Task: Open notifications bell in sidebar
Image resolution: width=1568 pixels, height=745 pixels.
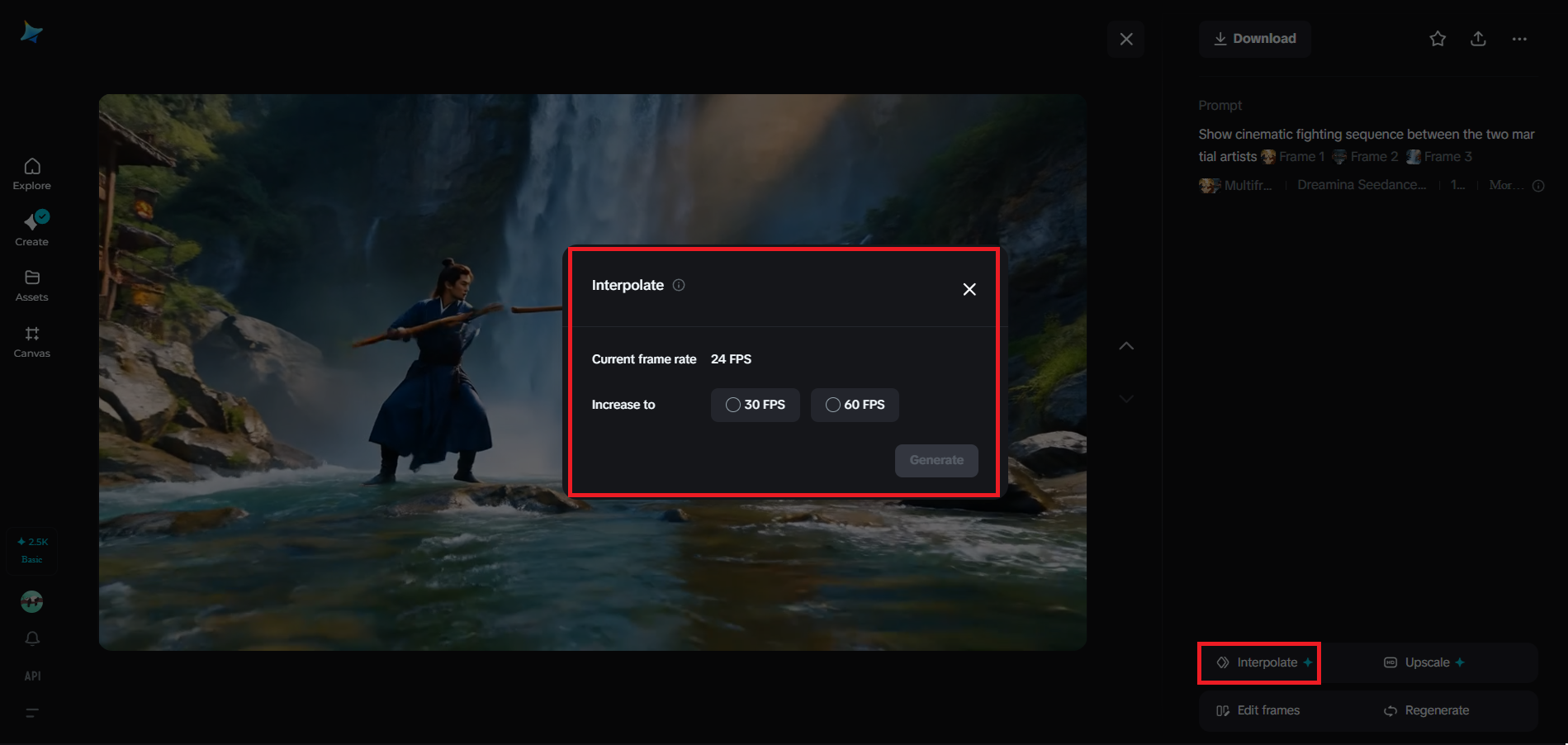Action: point(32,638)
